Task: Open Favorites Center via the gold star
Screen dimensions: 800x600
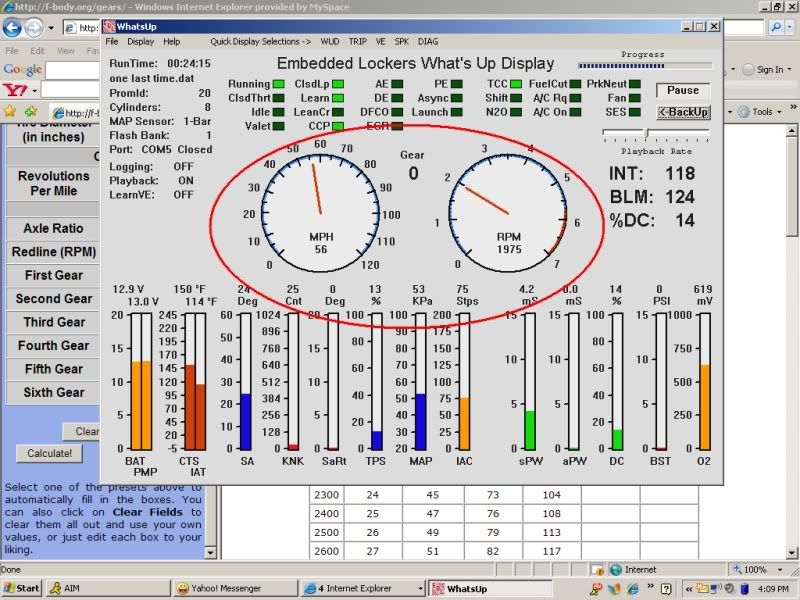Action: point(10,111)
